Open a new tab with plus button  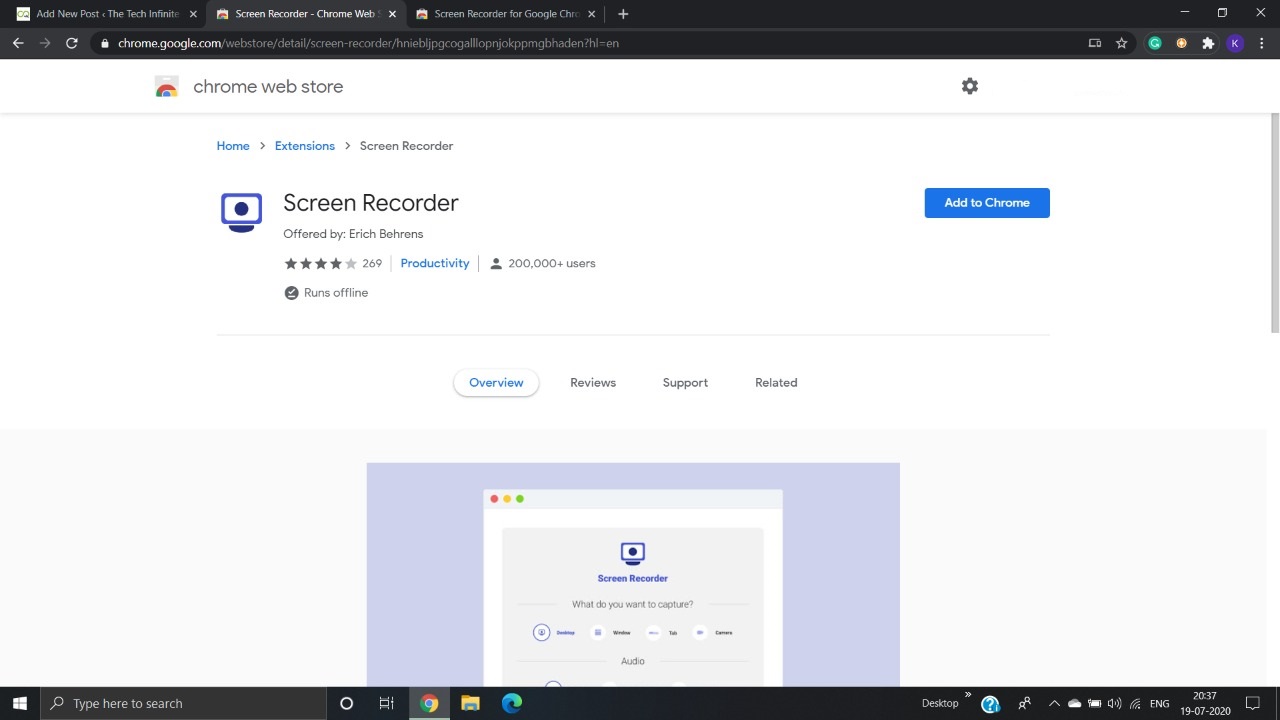623,14
